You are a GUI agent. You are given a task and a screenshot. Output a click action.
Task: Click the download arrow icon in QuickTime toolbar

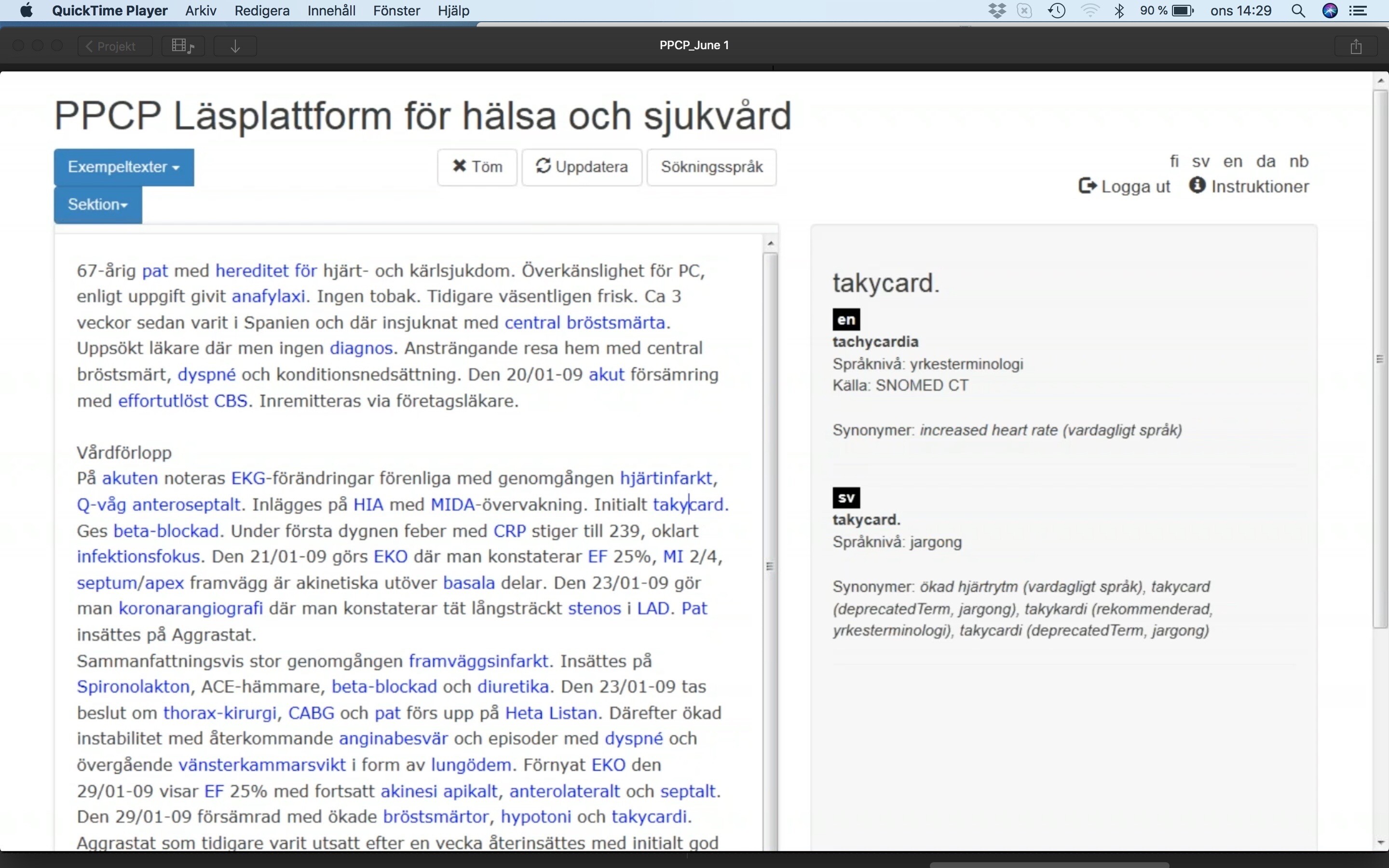235,46
